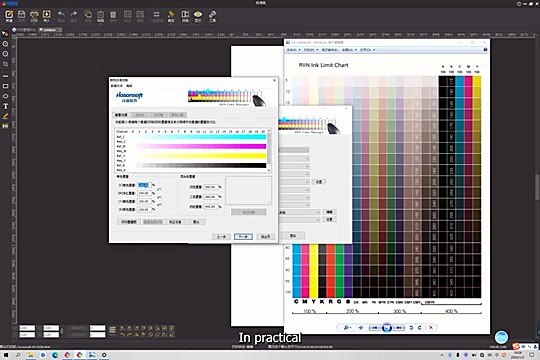540x360 pixels.
Task: Open File Explorer from the taskbar
Action: click(x=30, y=355)
